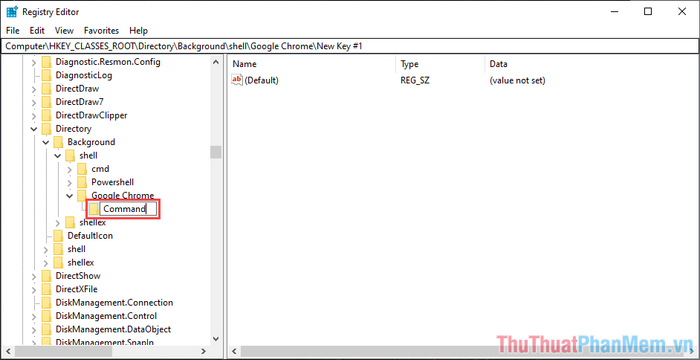This screenshot has height=360, width=700.
Task: Select the Powershell folder icon
Action: coord(82,183)
